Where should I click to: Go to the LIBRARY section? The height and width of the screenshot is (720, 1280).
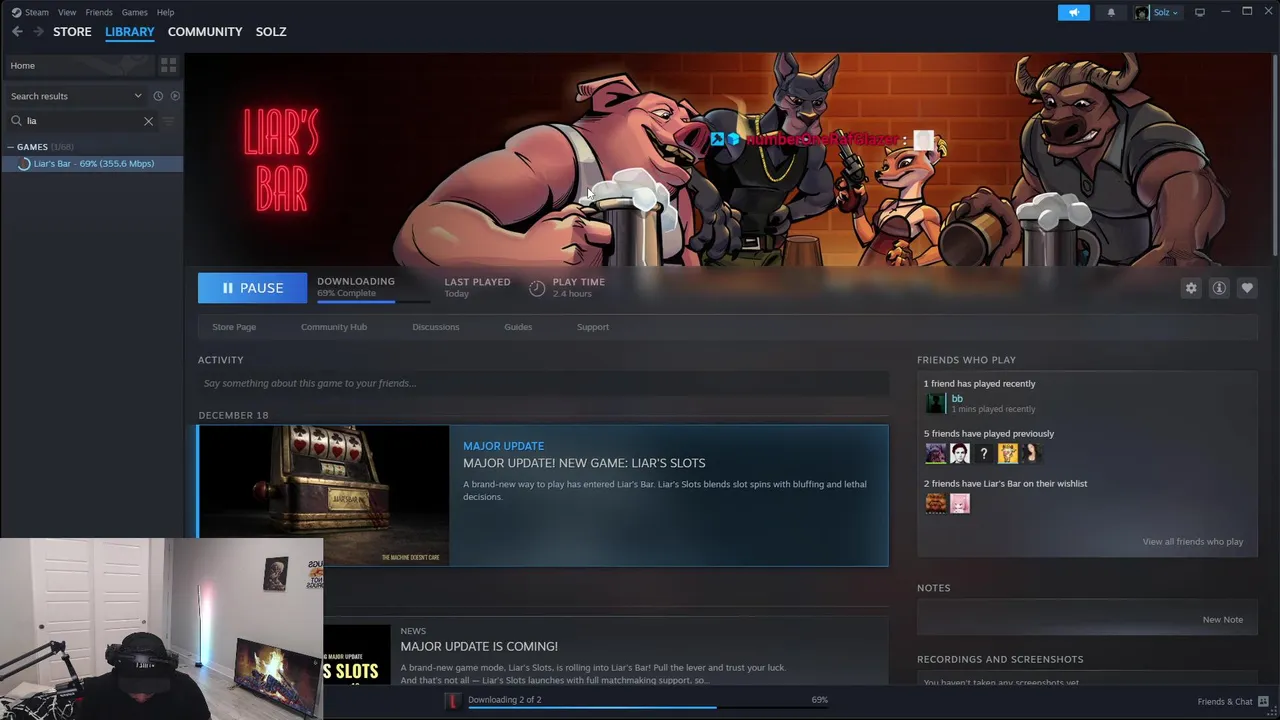pos(130,32)
